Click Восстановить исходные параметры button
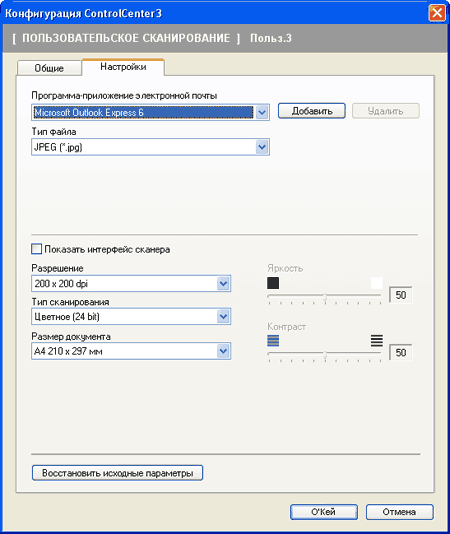The height and width of the screenshot is (534, 450). point(118,473)
